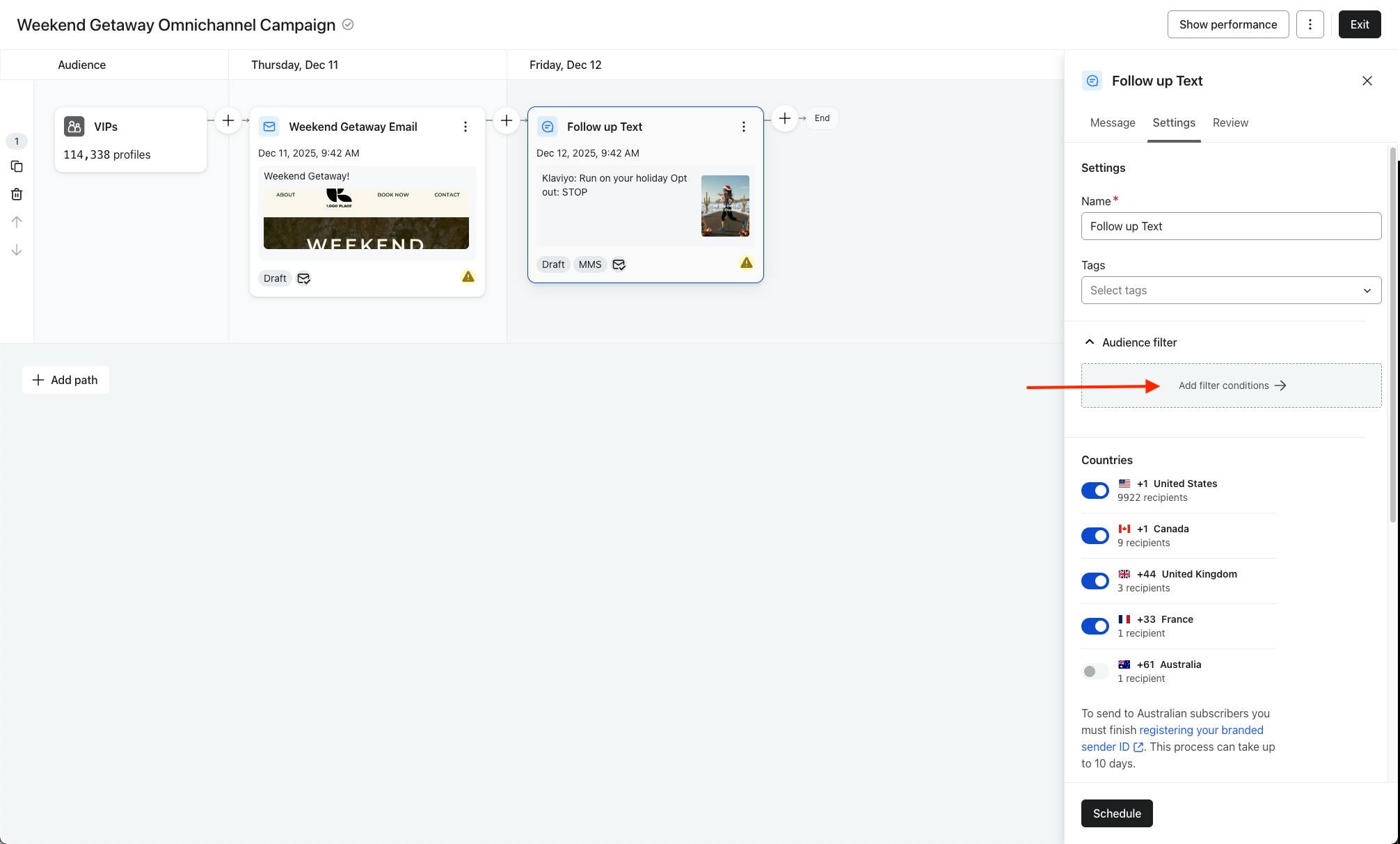
Task: Collapse the Audience filter section
Action: [x=1090, y=342]
